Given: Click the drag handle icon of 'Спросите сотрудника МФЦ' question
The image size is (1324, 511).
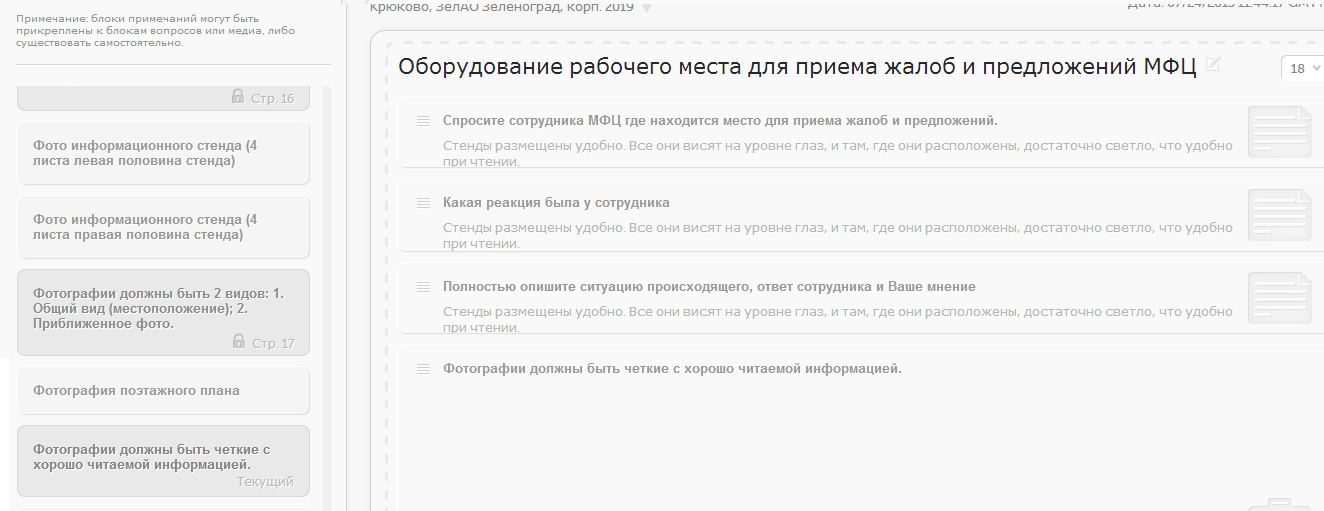Looking at the screenshot, I should 423,121.
